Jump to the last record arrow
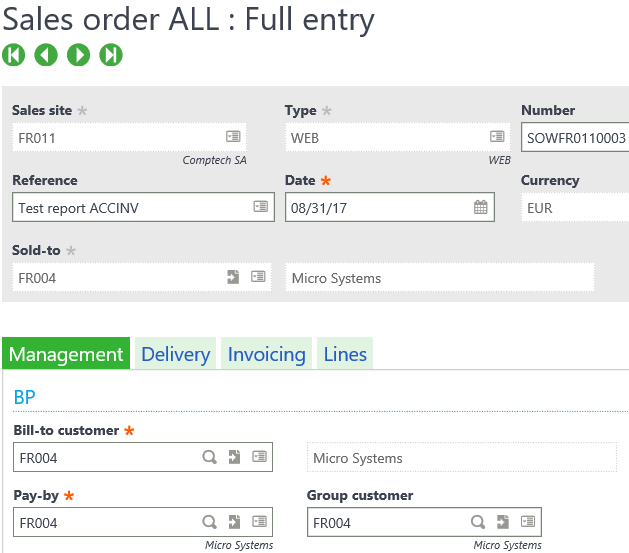Image resolution: width=629 pixels, height=553 pixels. tap(111, 55)
